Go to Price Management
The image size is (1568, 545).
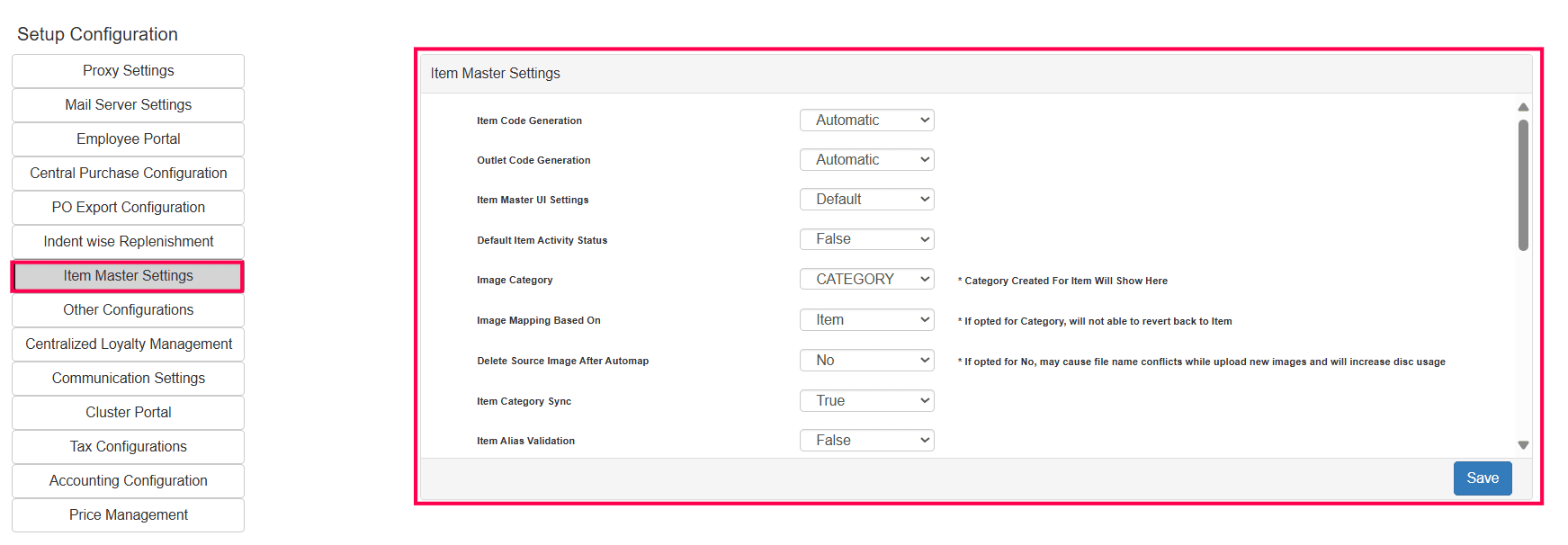click(x=128, y=515)
